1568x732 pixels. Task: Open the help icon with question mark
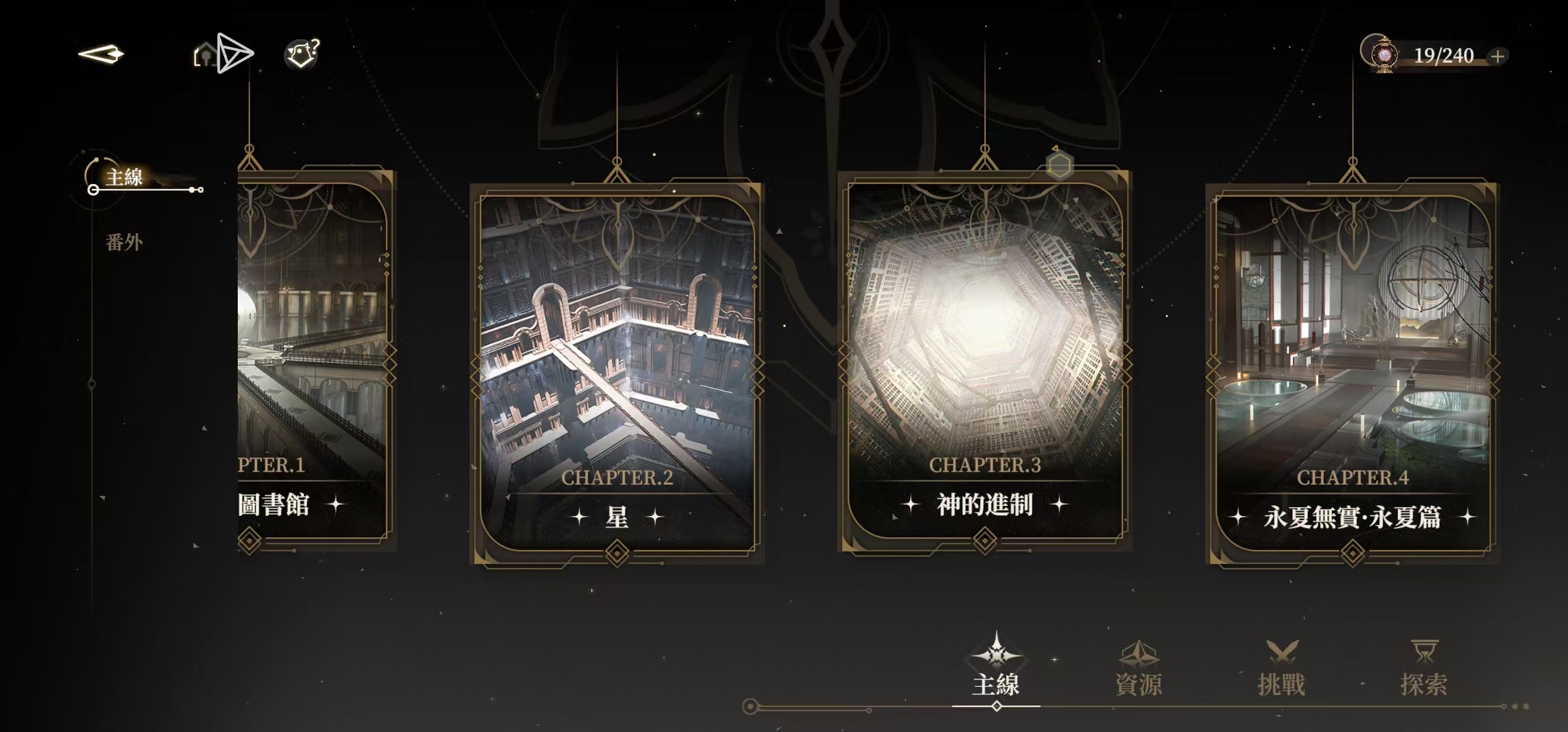(x=302, y=54)
